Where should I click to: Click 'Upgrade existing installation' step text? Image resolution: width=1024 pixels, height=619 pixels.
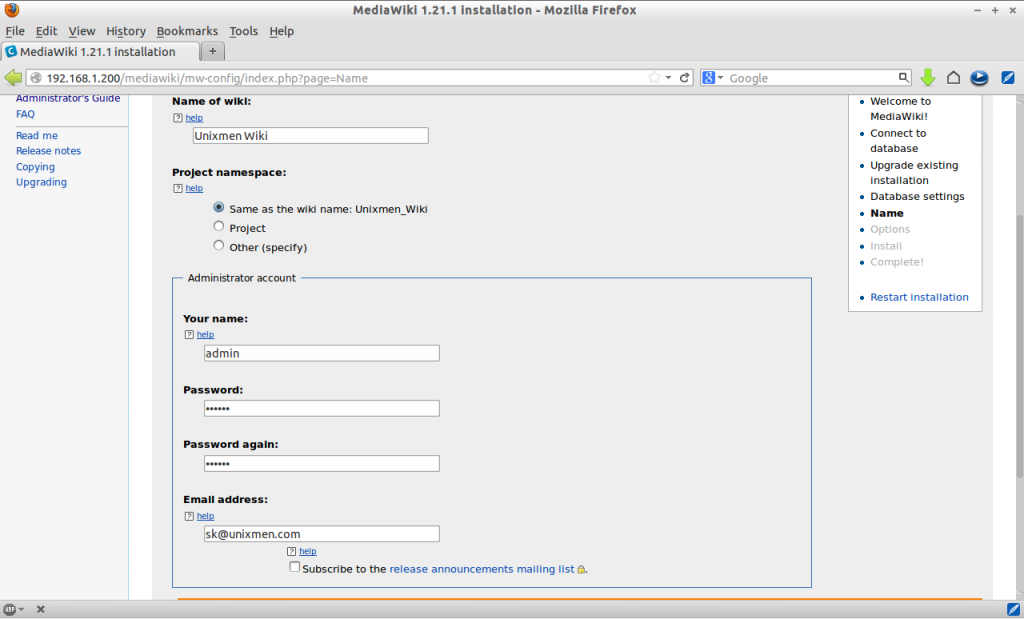(914, 173)
